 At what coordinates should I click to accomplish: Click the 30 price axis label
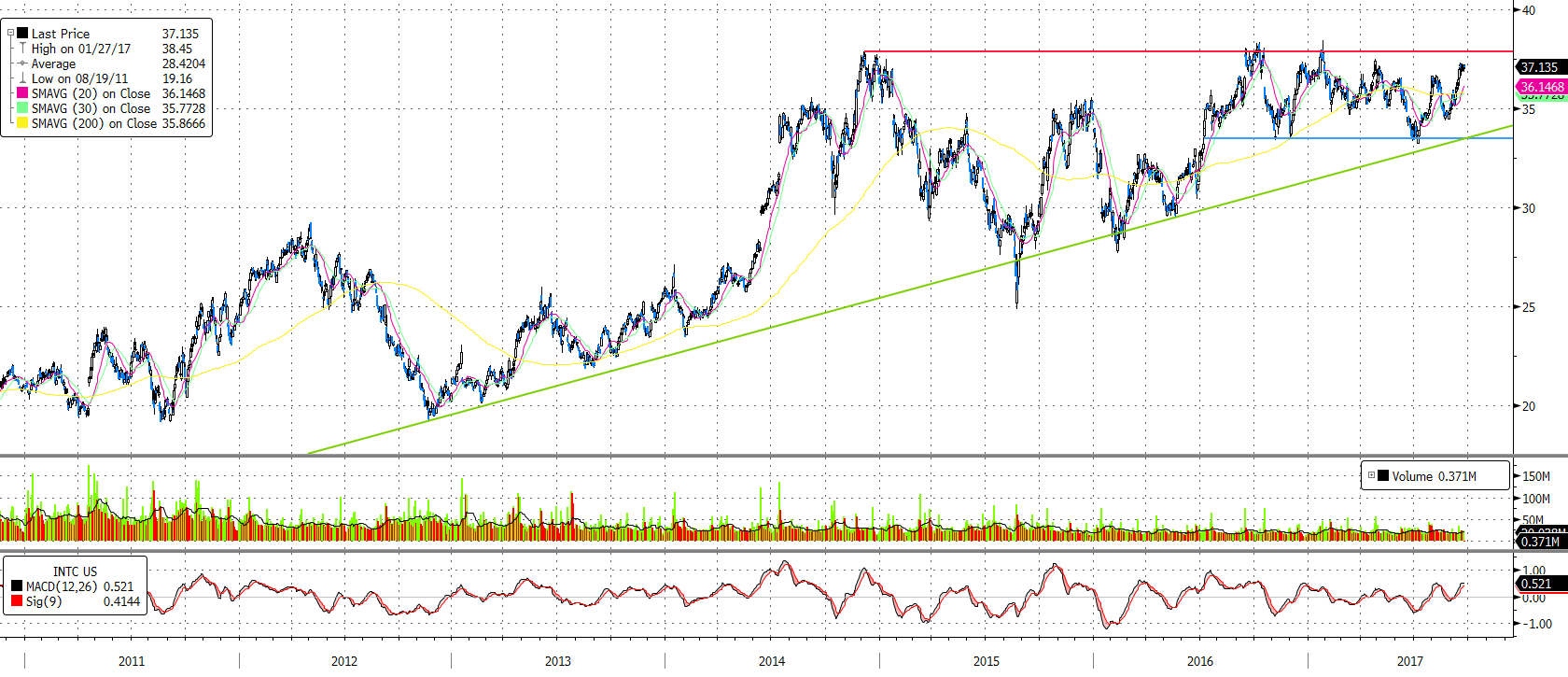pos(1529,208)
